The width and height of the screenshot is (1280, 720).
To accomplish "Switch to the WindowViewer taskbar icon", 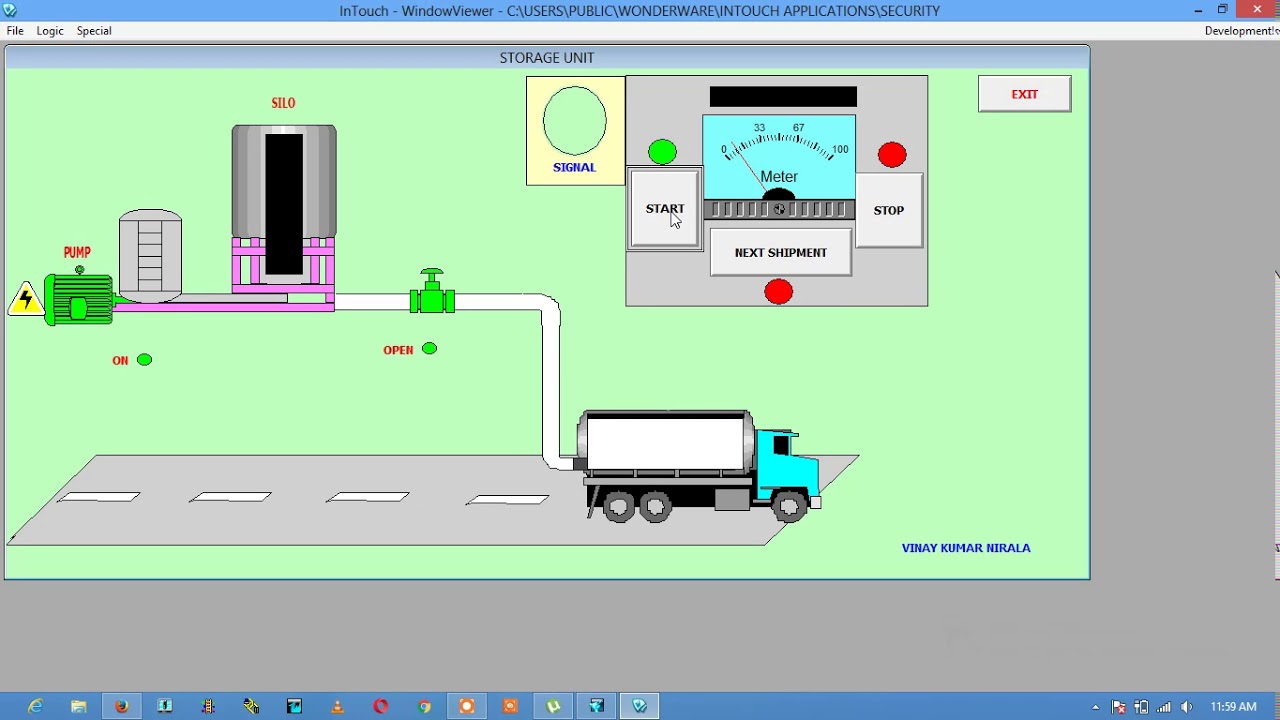I will coord(640,707).
